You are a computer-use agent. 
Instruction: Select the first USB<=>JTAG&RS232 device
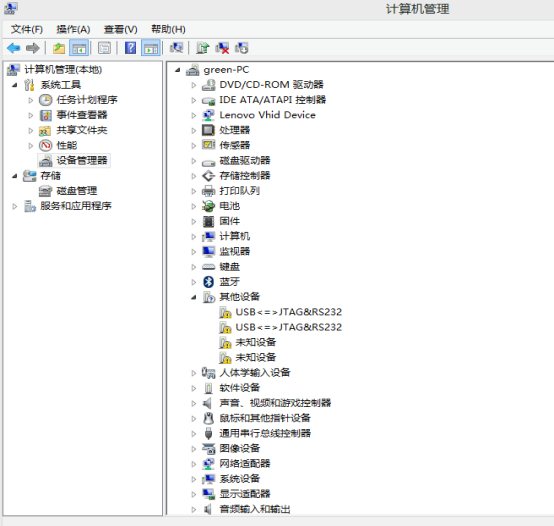click(x=289, y=312)
